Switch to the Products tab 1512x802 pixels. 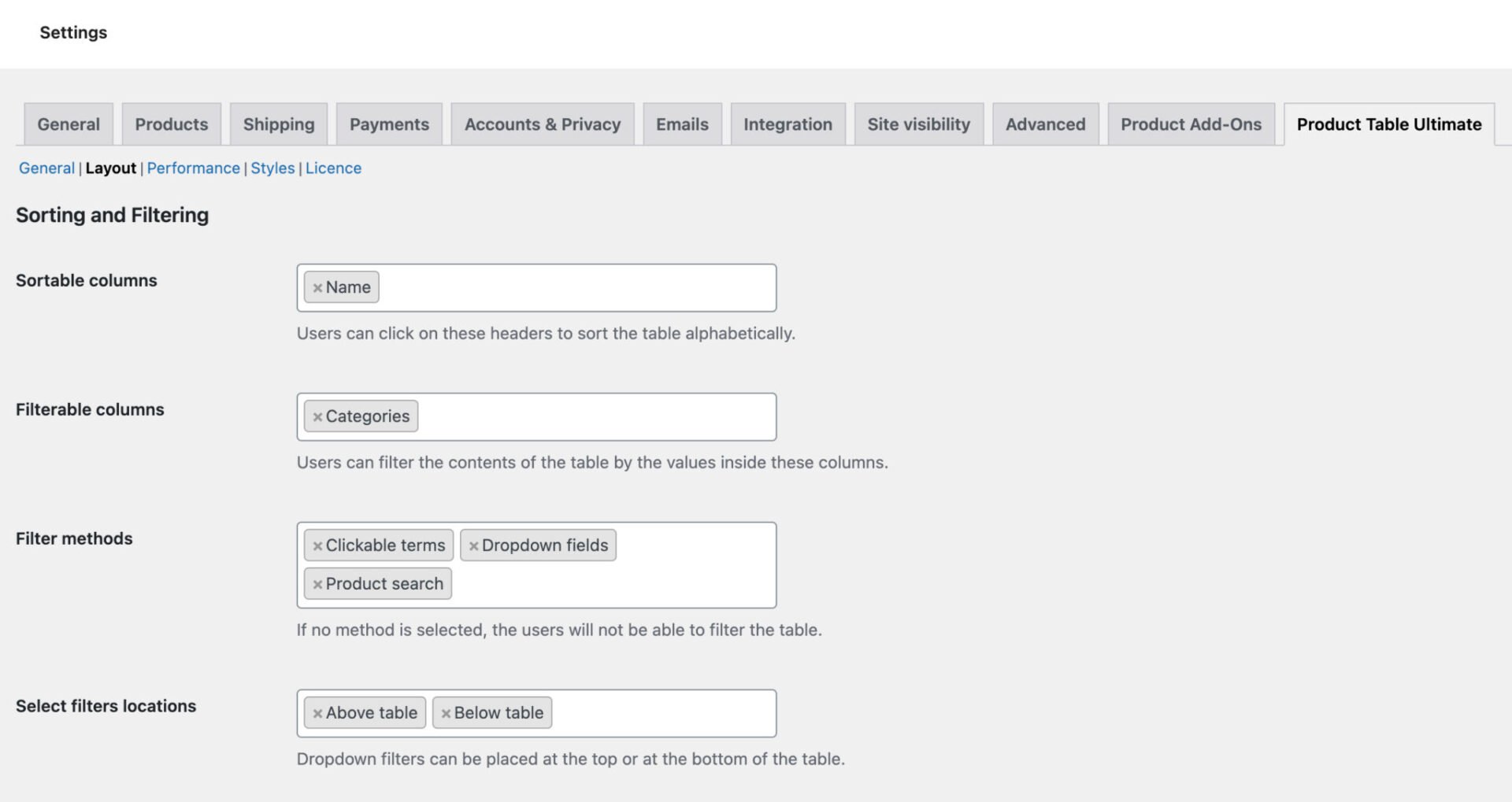[x=172, y=124]
